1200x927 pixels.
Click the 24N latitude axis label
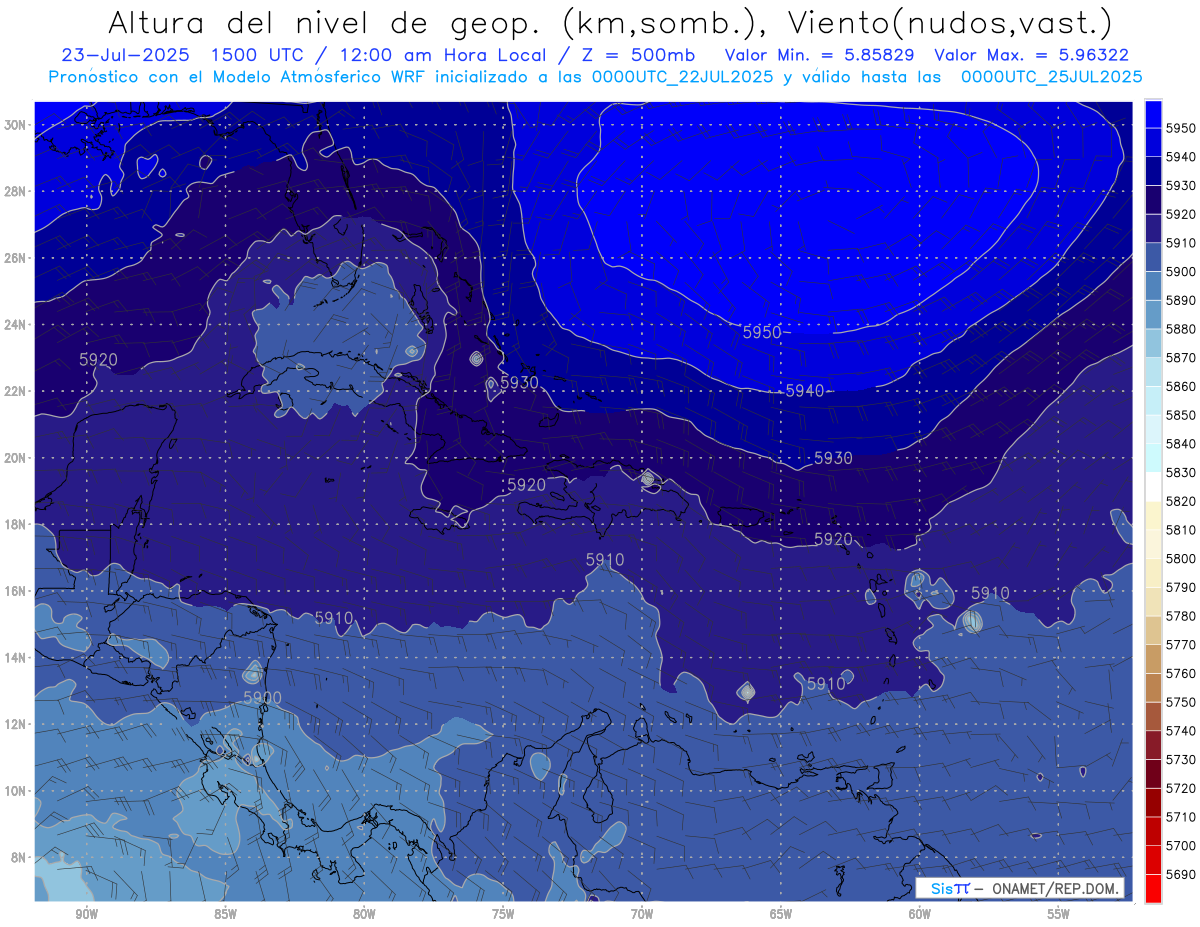pos(15,325)
